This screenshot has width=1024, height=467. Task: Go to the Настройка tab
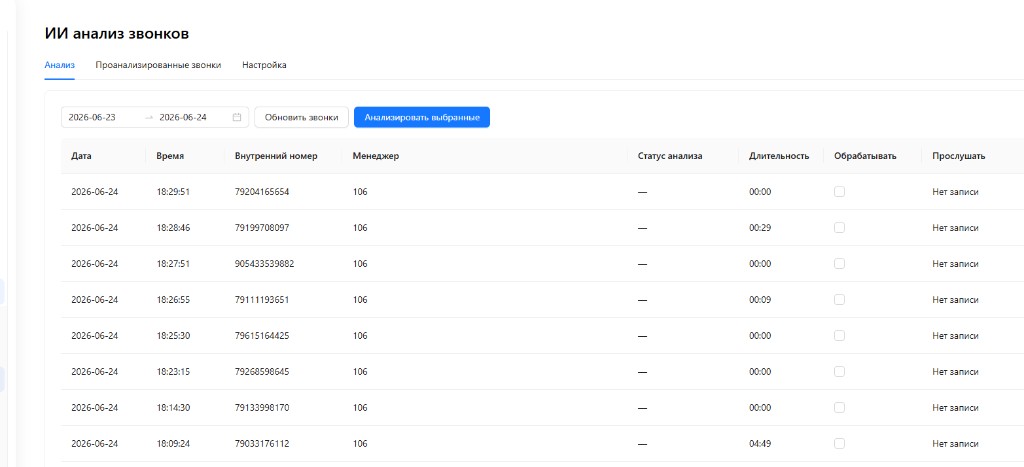264,65
